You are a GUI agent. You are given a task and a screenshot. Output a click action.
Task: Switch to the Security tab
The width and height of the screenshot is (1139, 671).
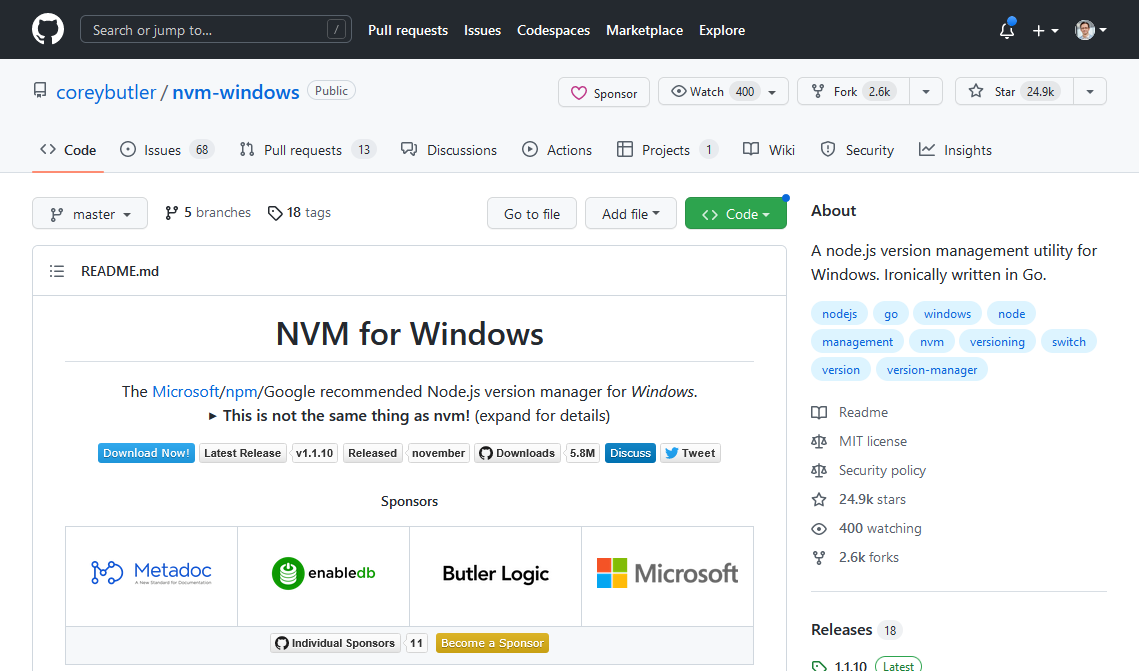tap(857, 150)
